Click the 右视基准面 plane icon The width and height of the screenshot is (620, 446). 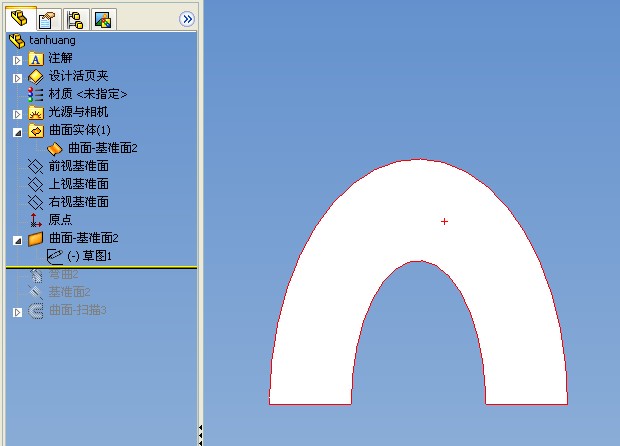coord(35,202)
